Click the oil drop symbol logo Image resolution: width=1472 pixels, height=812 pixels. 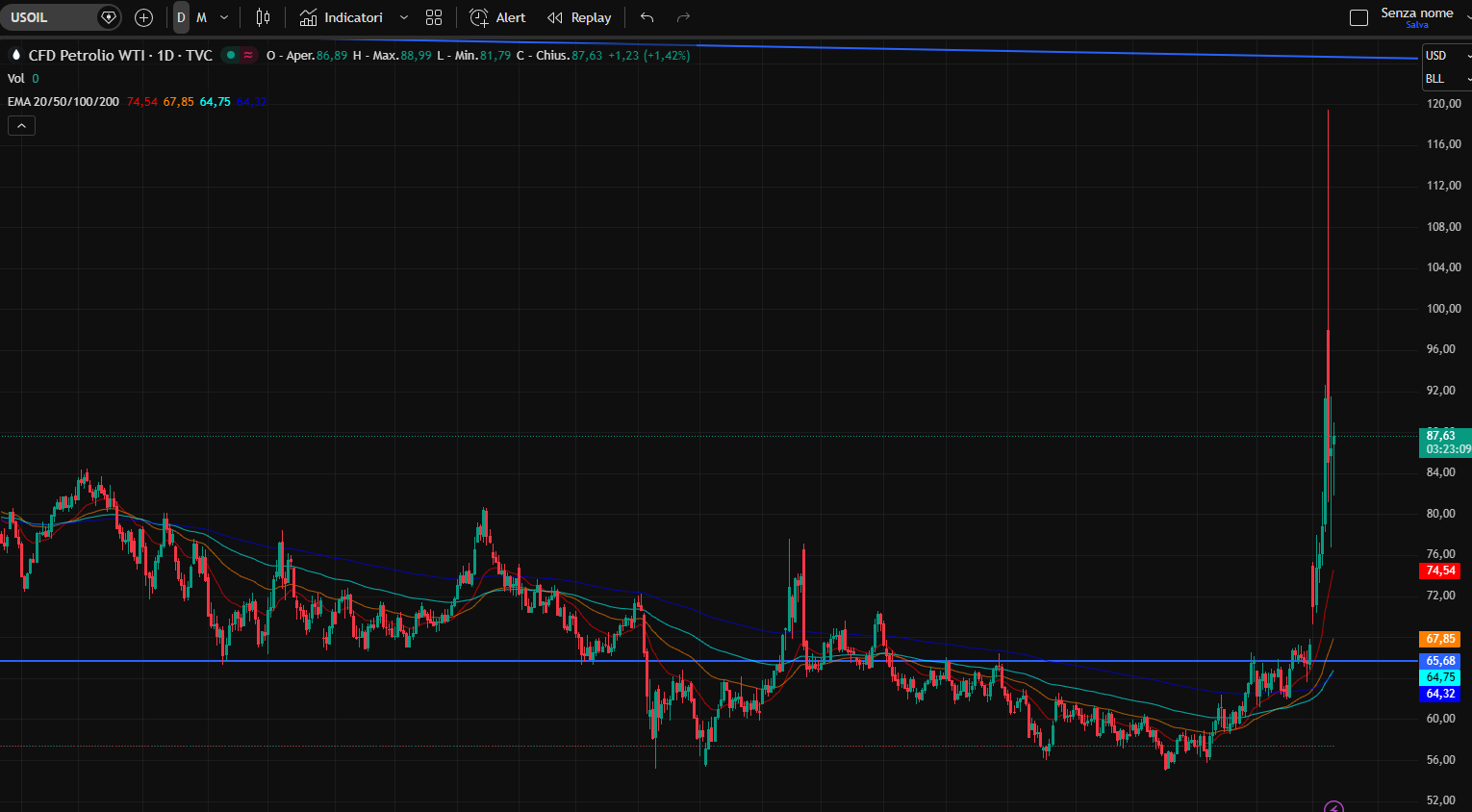15,55
